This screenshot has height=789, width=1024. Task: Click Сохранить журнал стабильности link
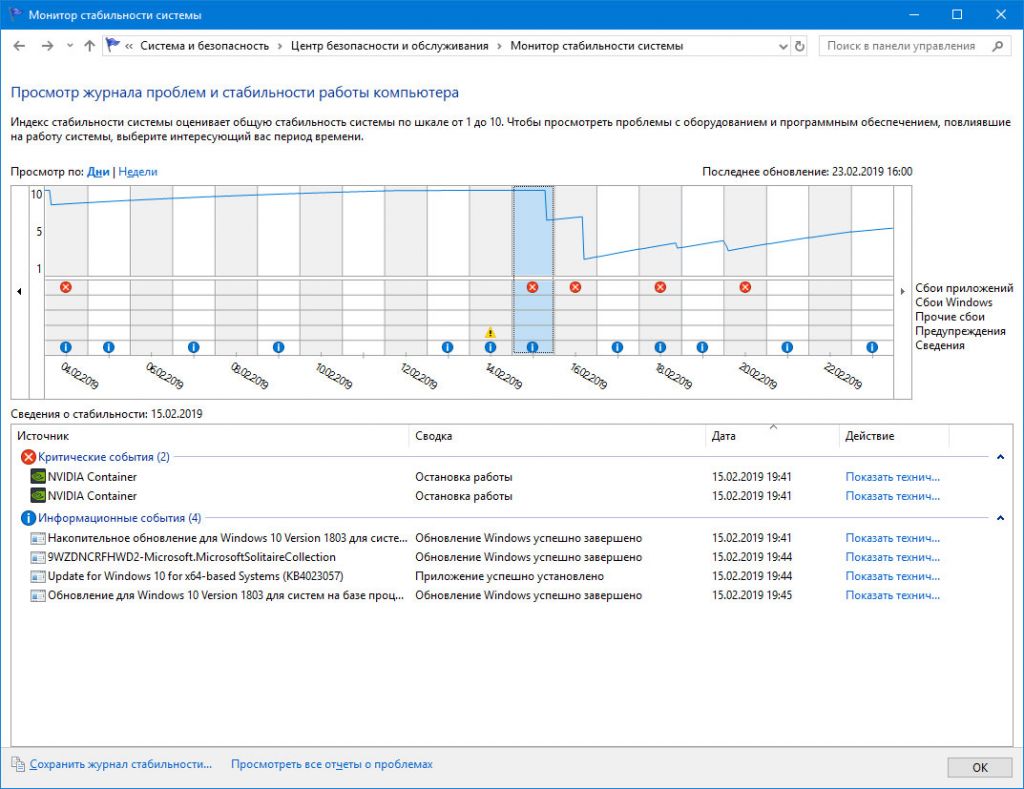click(120, 764)
